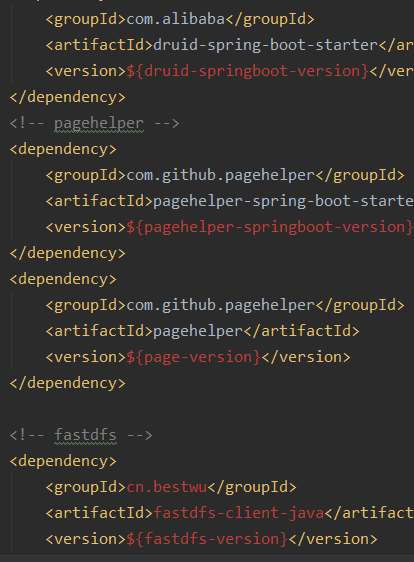
Task: Click closing dependency tag above pagehelper comment
Action: coord(67,97)
